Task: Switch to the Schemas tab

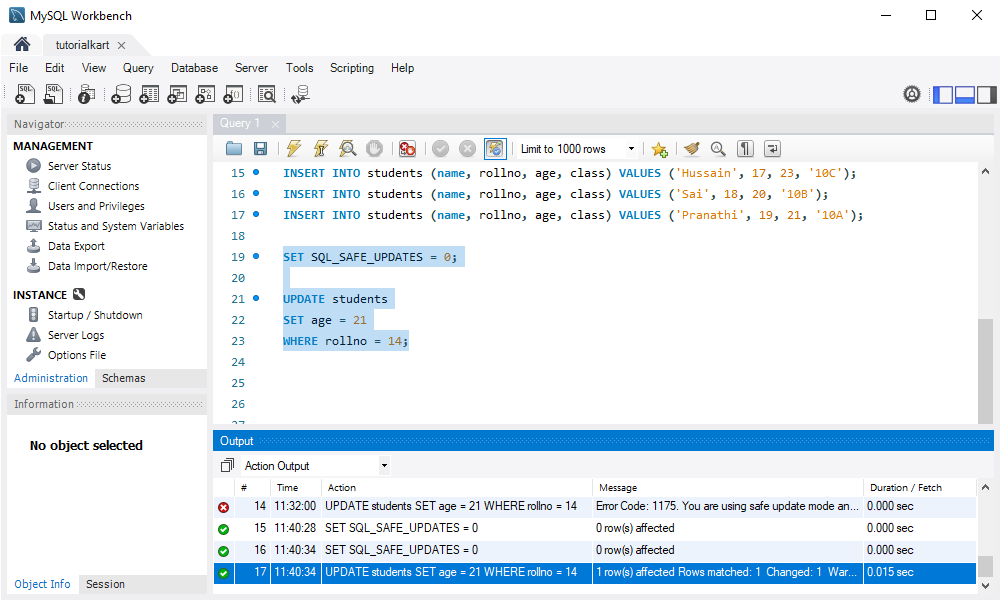Action: point(124,378)
